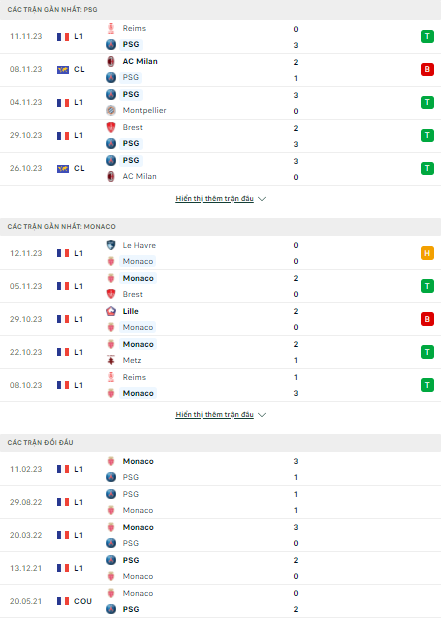The image size is (441, 620).
Task: Click the Metz club crest icon
Action: (x=111, y=360)
